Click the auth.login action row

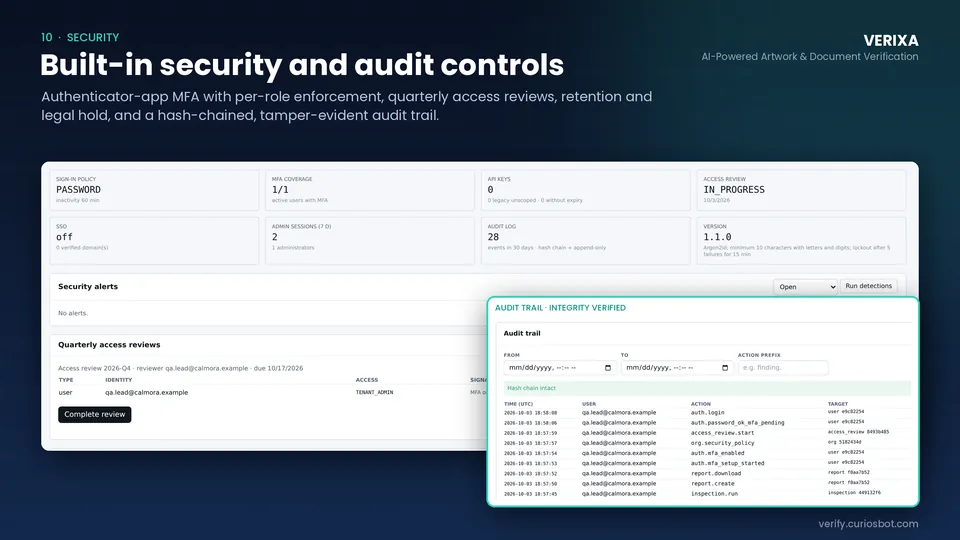(x=707, y=413)
